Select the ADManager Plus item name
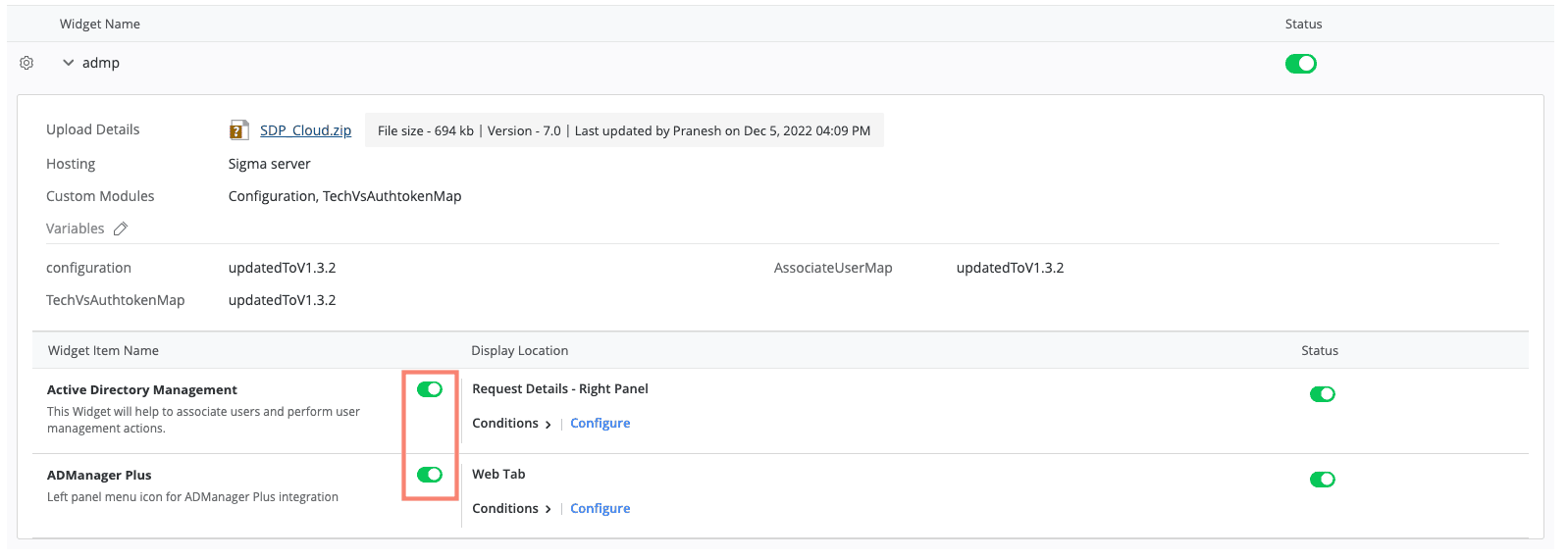The height and width of the screenshot is (560, 1568). (x=99, y=476)
